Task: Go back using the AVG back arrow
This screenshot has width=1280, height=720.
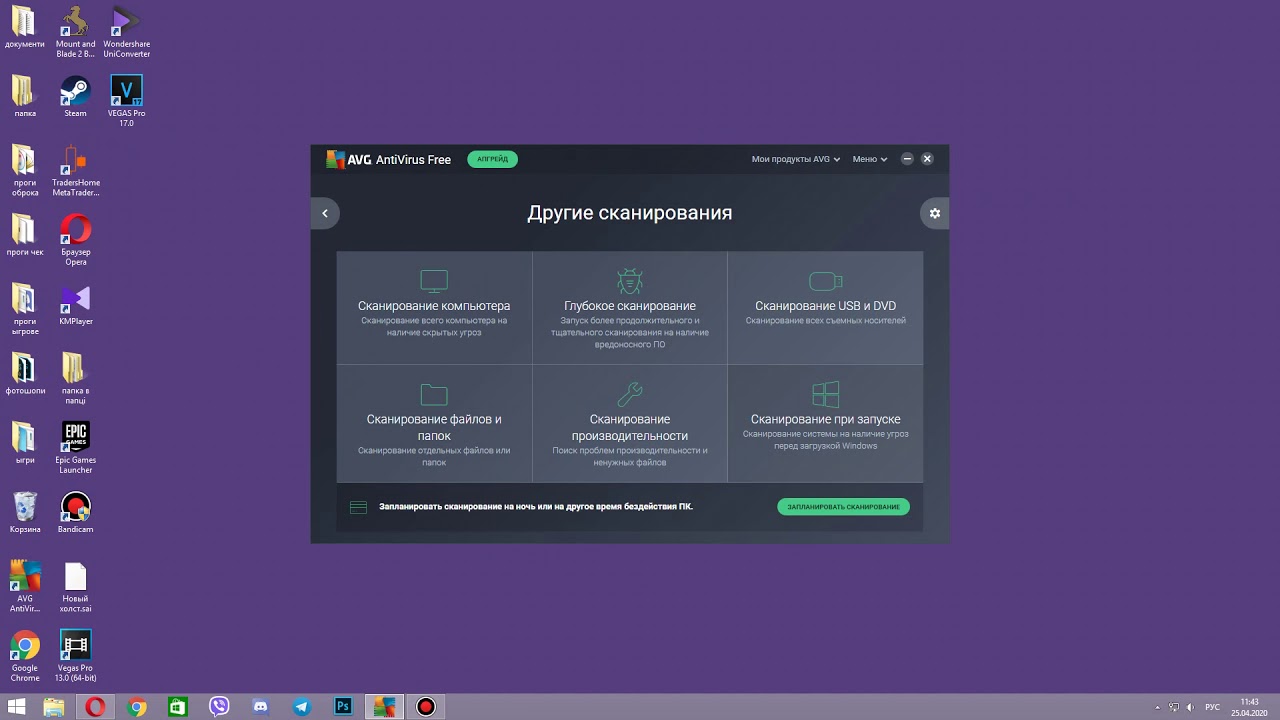Action: pyautogui.click(x=324, y=213)
